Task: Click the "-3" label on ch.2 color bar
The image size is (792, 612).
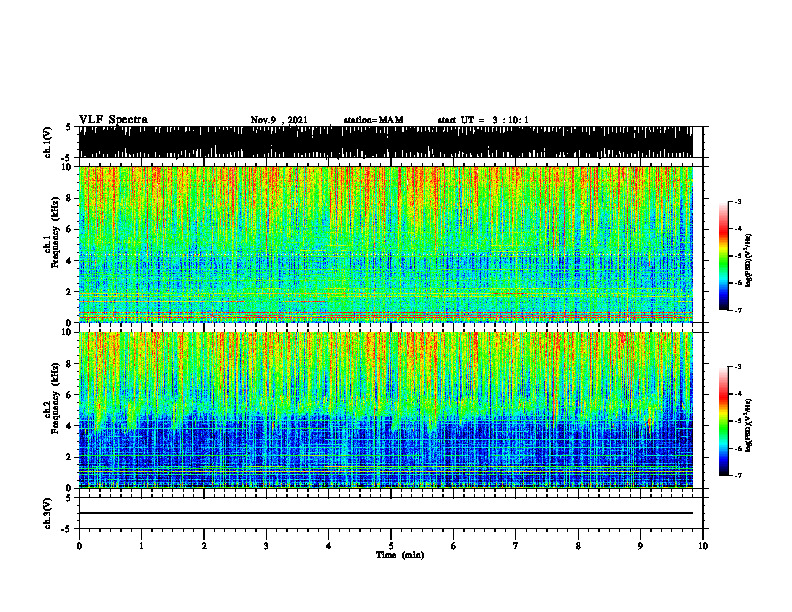Action: point(738,367)
